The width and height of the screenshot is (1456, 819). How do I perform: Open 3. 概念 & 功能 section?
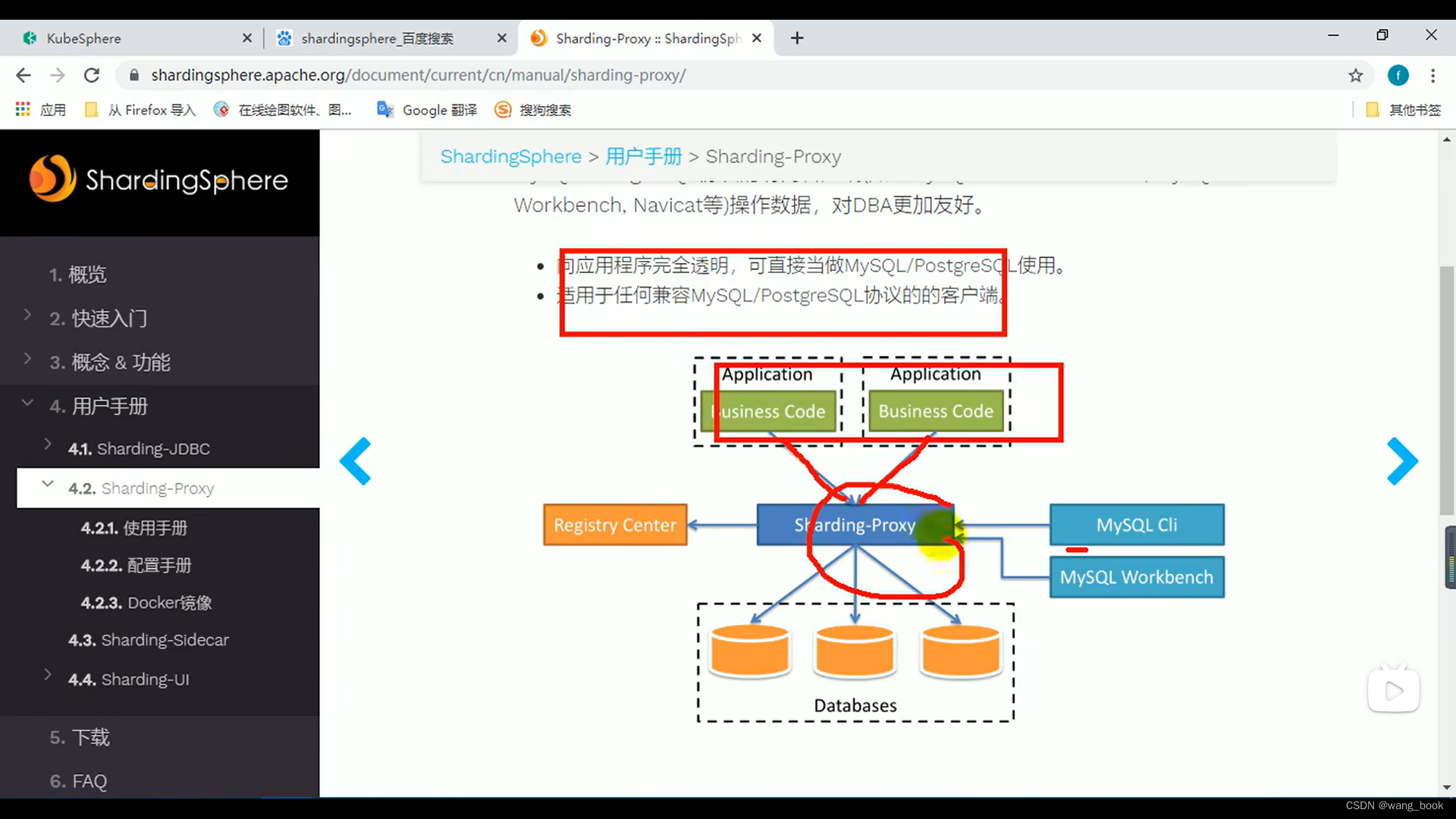point(110,362)
